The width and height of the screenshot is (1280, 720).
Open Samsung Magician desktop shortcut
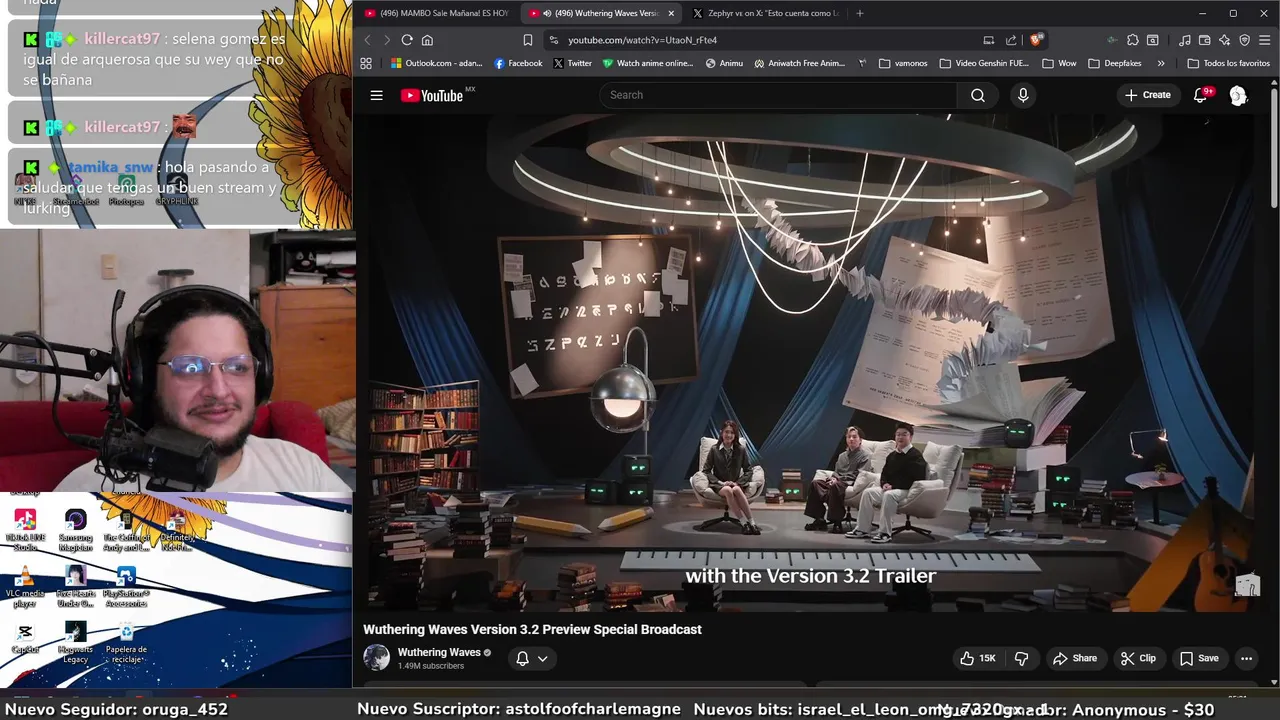[x=75, y=530]
